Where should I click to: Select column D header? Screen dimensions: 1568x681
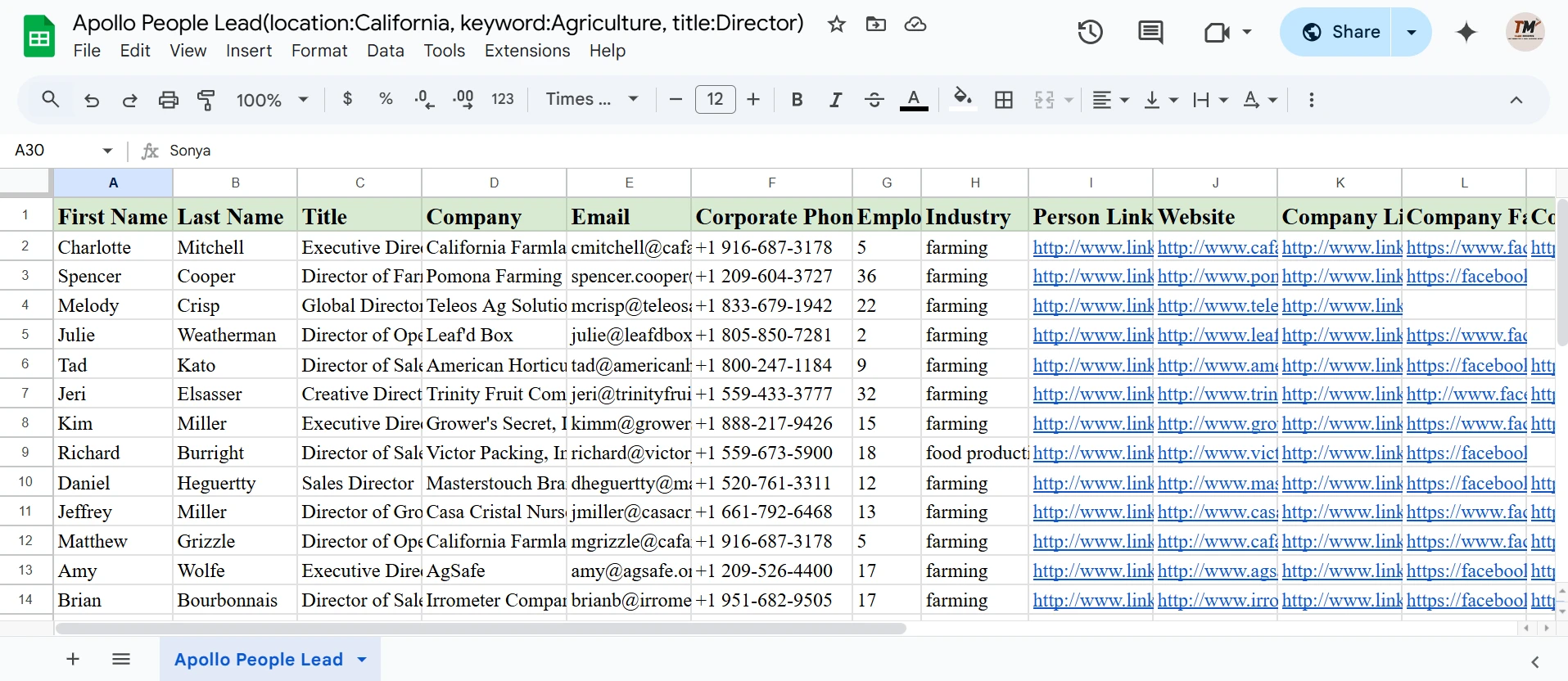(494, 183)
